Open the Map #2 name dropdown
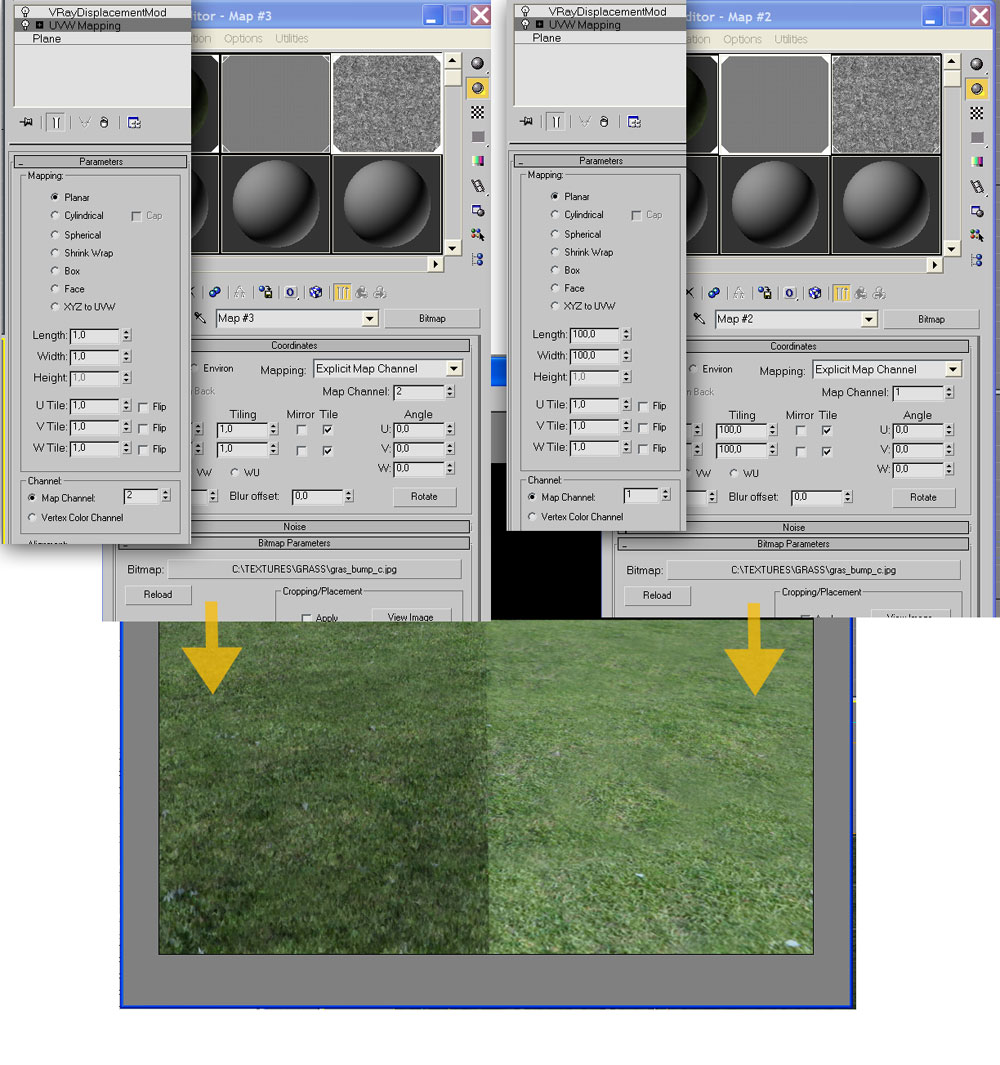1000x1065 pixels. (869, 319)
